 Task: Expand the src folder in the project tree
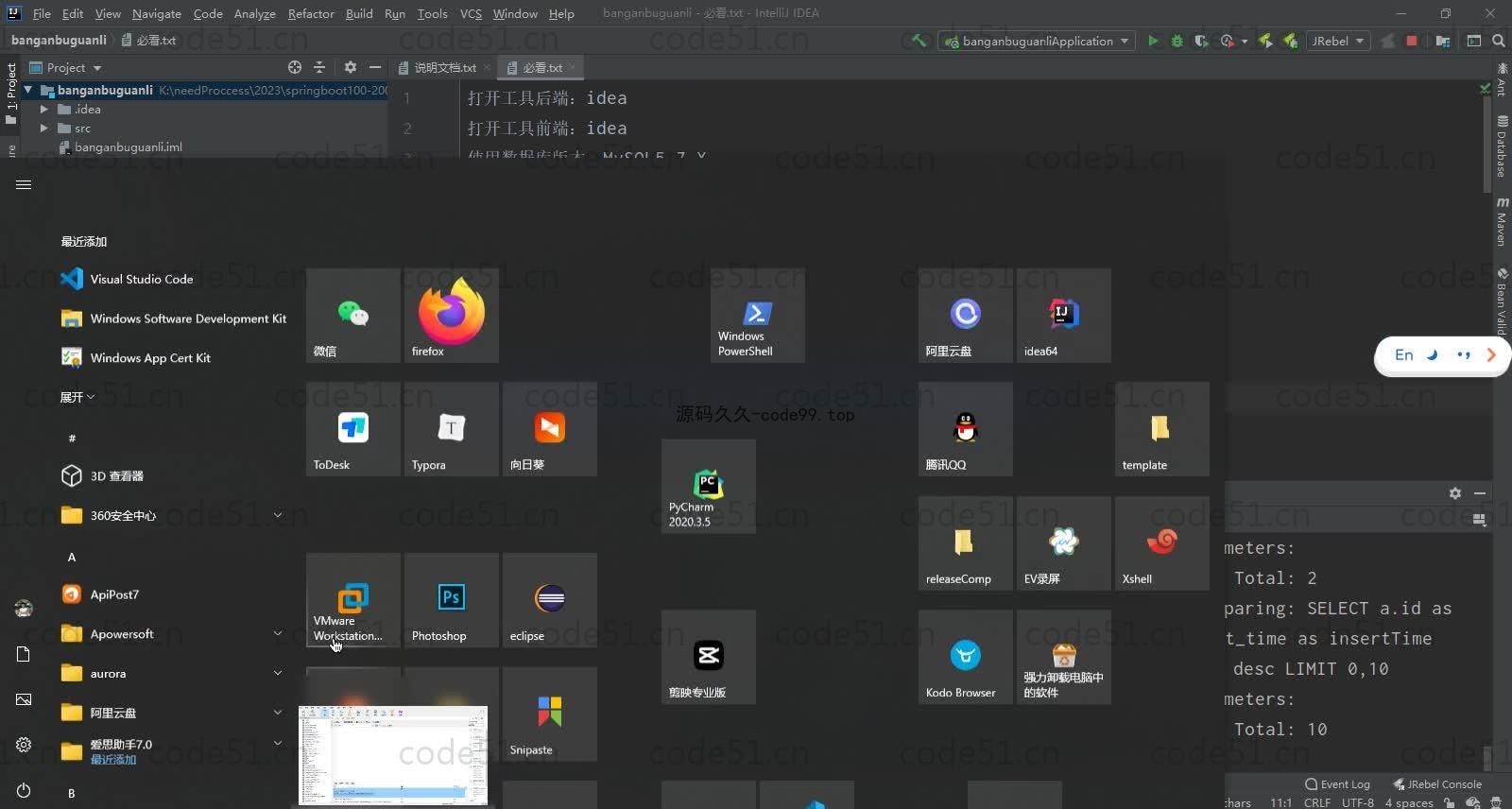[43, 129]
